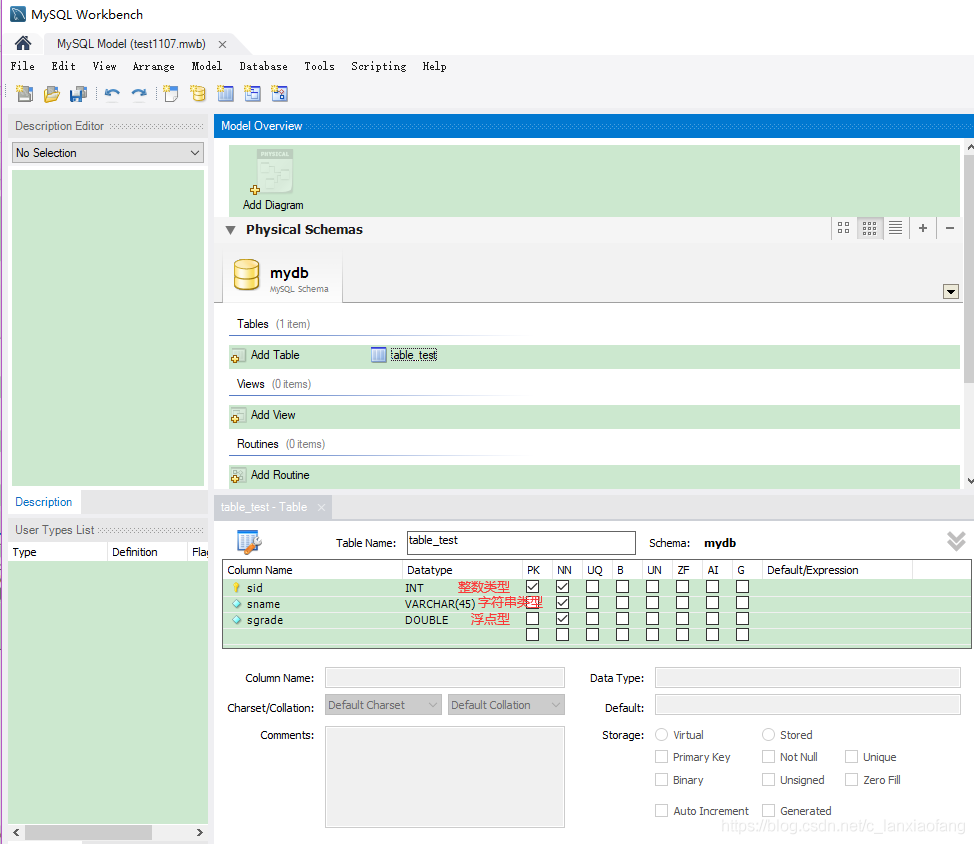
Task: Click the undo arrow in toolbar
Action: pos(112,94)
